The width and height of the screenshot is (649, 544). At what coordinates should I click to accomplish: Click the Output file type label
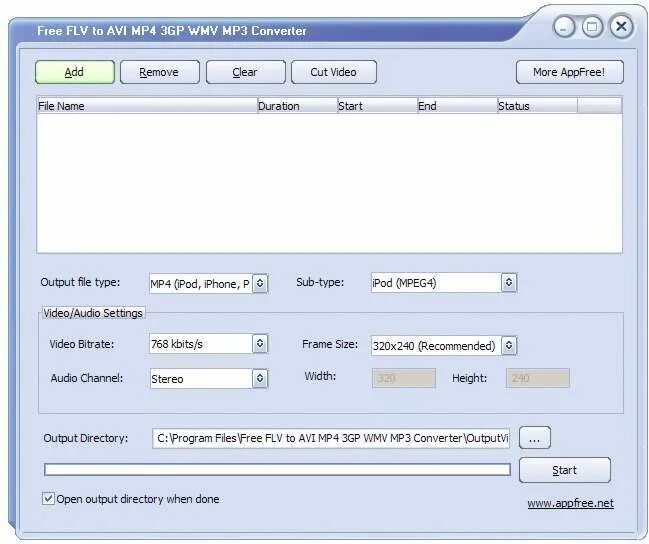pyautogui.click(x=80, y=282)
